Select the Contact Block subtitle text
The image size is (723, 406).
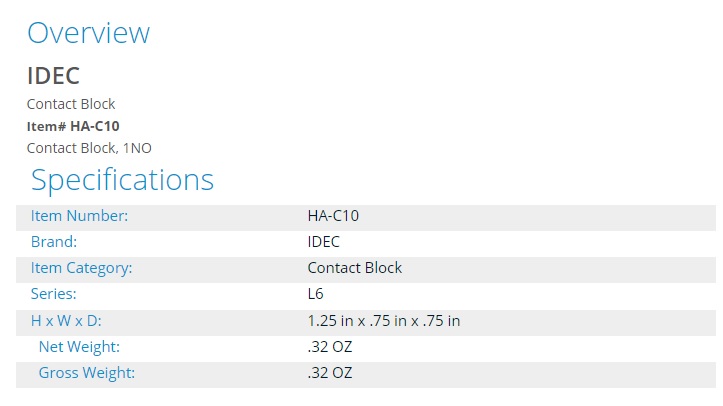coord(71,104)
